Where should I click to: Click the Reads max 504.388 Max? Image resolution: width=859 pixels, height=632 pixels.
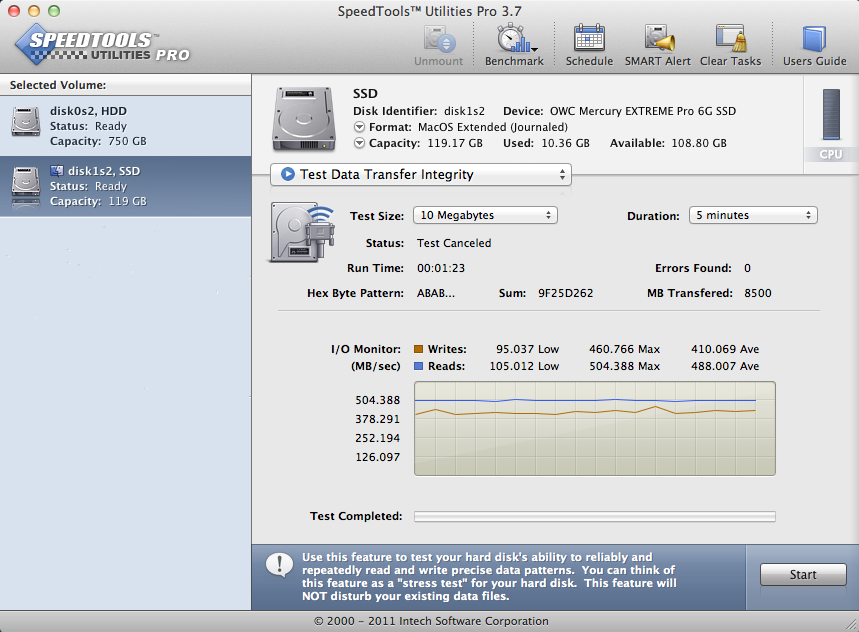(625, 366)
